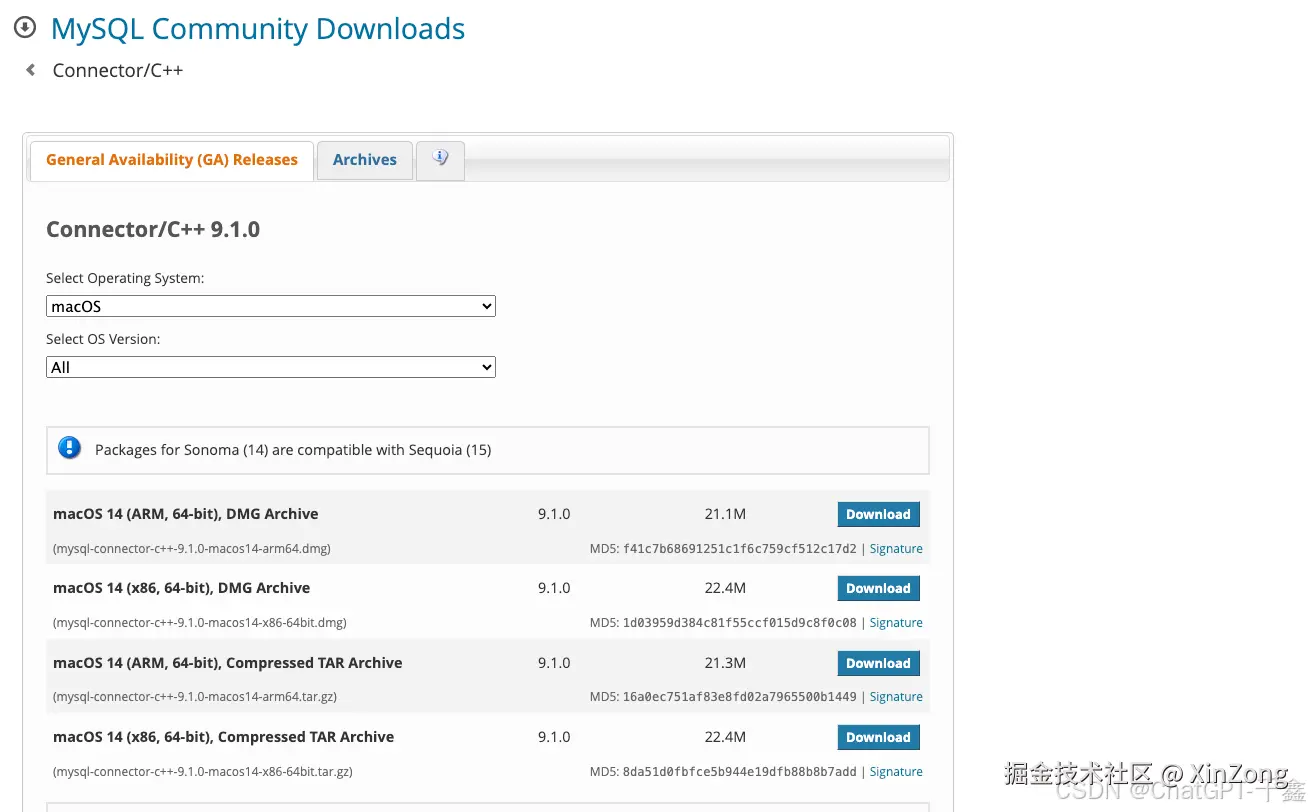Screen dimensions: 1310x812
Task: Click the 21.1M file size value
Action: coord(725,514)
